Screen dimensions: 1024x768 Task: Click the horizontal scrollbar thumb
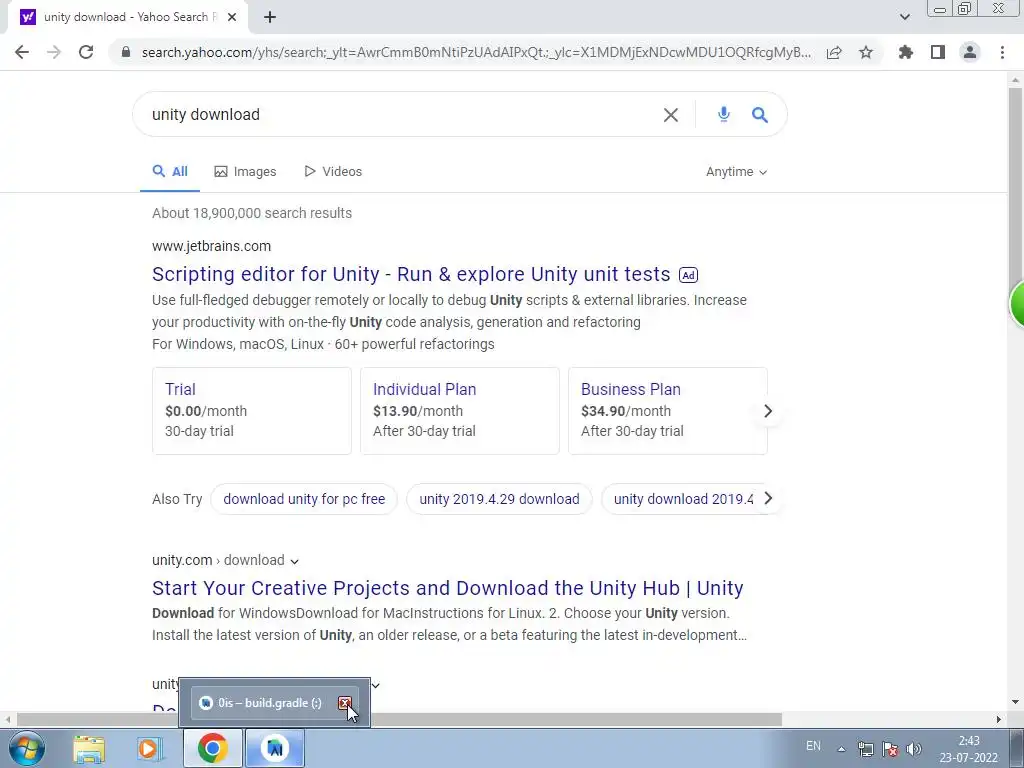[x=398, y=719]
